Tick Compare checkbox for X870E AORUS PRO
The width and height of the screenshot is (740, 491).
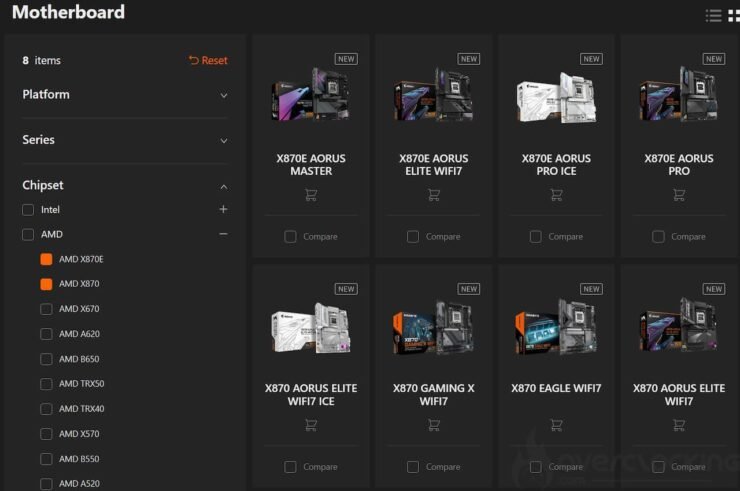(658, 237)
